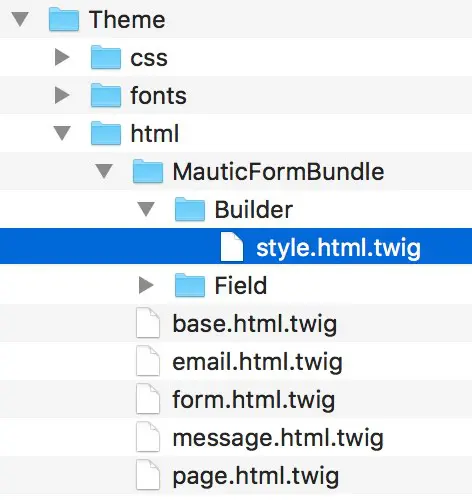The width and height of the screenshot is (472, 500).
Task: Choose the form.html.twig file
Action: tap(254, 400)
